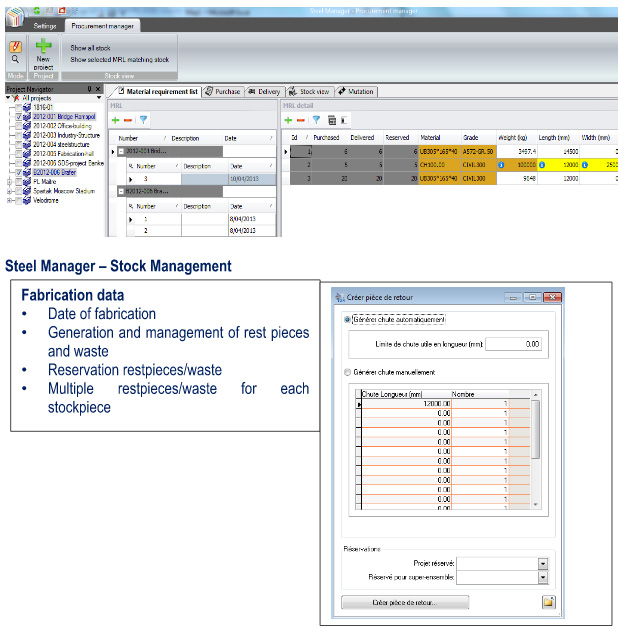Switch to the Purchase tab
Screen dimensions: 618x633
click(223, 92)
